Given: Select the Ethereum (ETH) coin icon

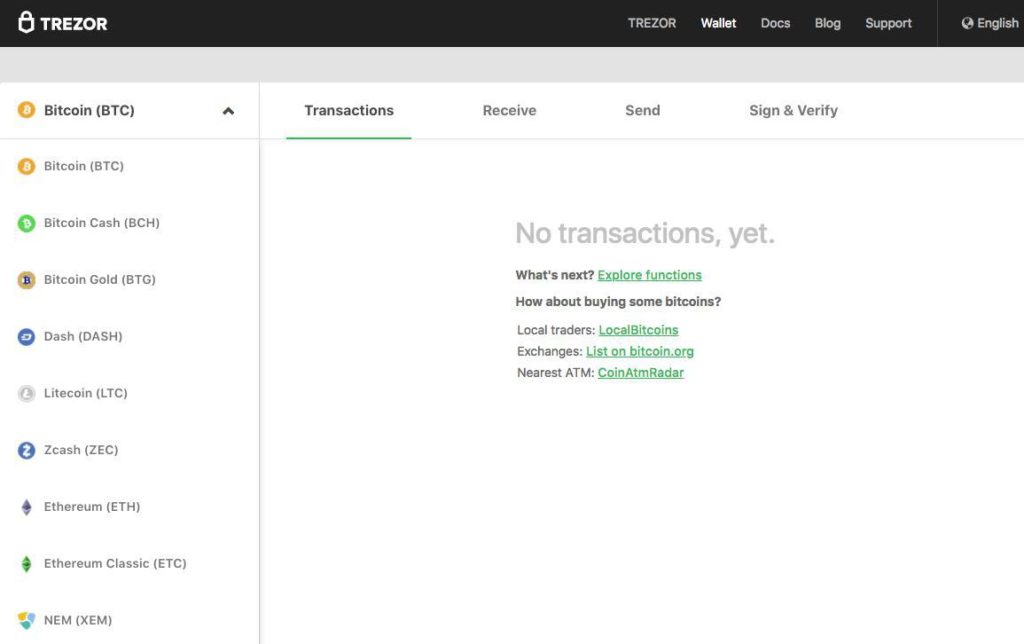Looking at the screenshot, I should (x=25, y=507).
